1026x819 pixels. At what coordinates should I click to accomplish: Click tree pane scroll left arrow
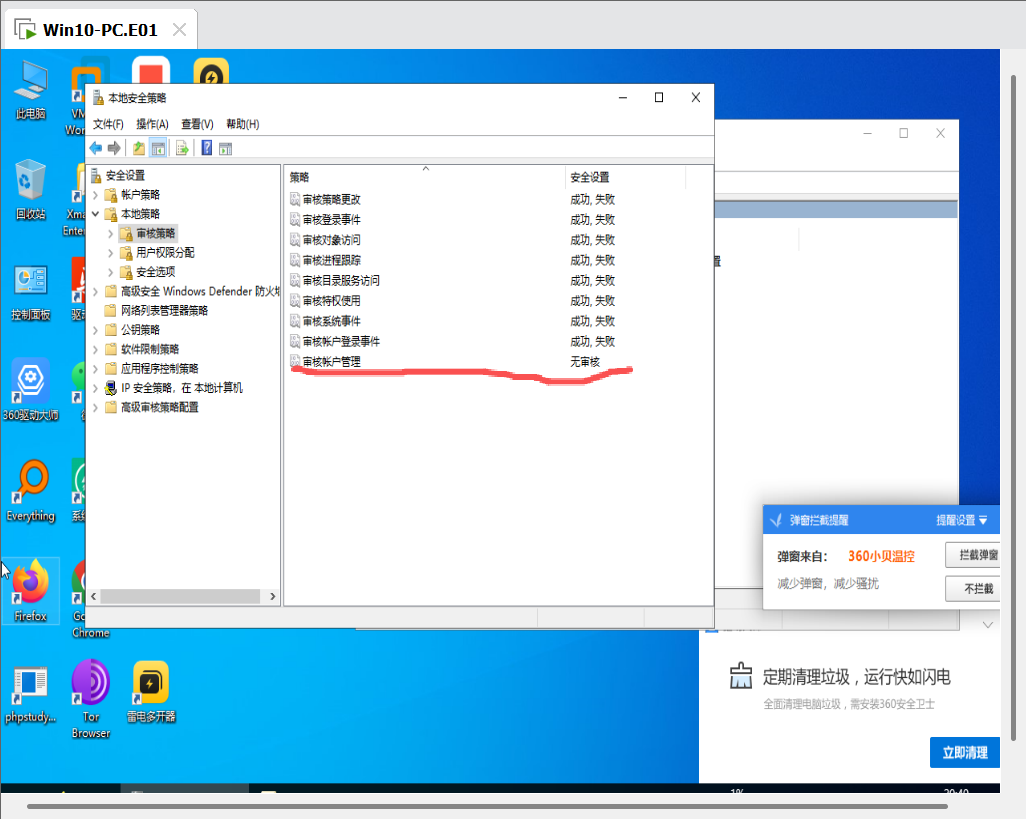94,597
